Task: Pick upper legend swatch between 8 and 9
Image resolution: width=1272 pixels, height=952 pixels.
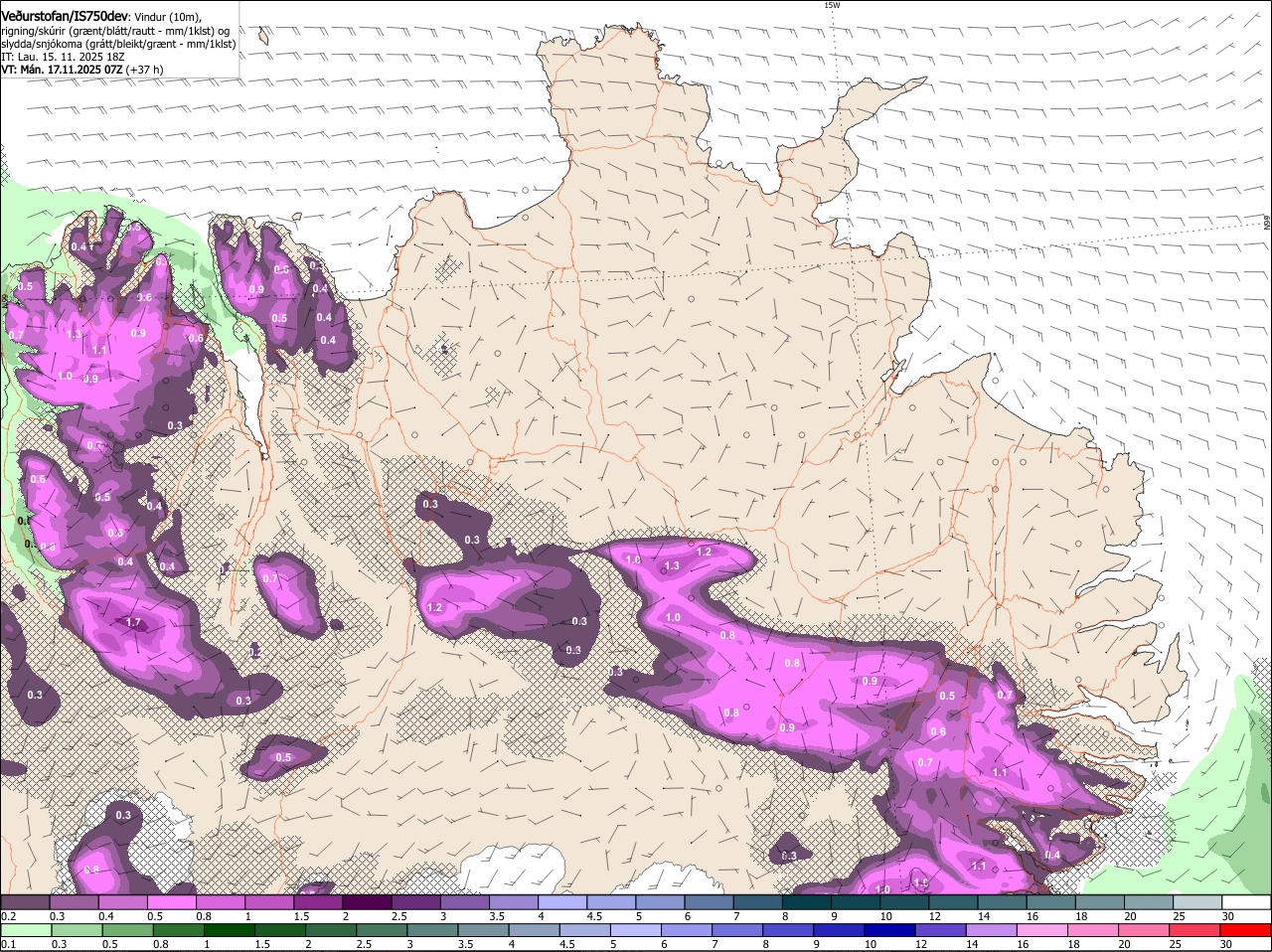Action: (808, 902)
